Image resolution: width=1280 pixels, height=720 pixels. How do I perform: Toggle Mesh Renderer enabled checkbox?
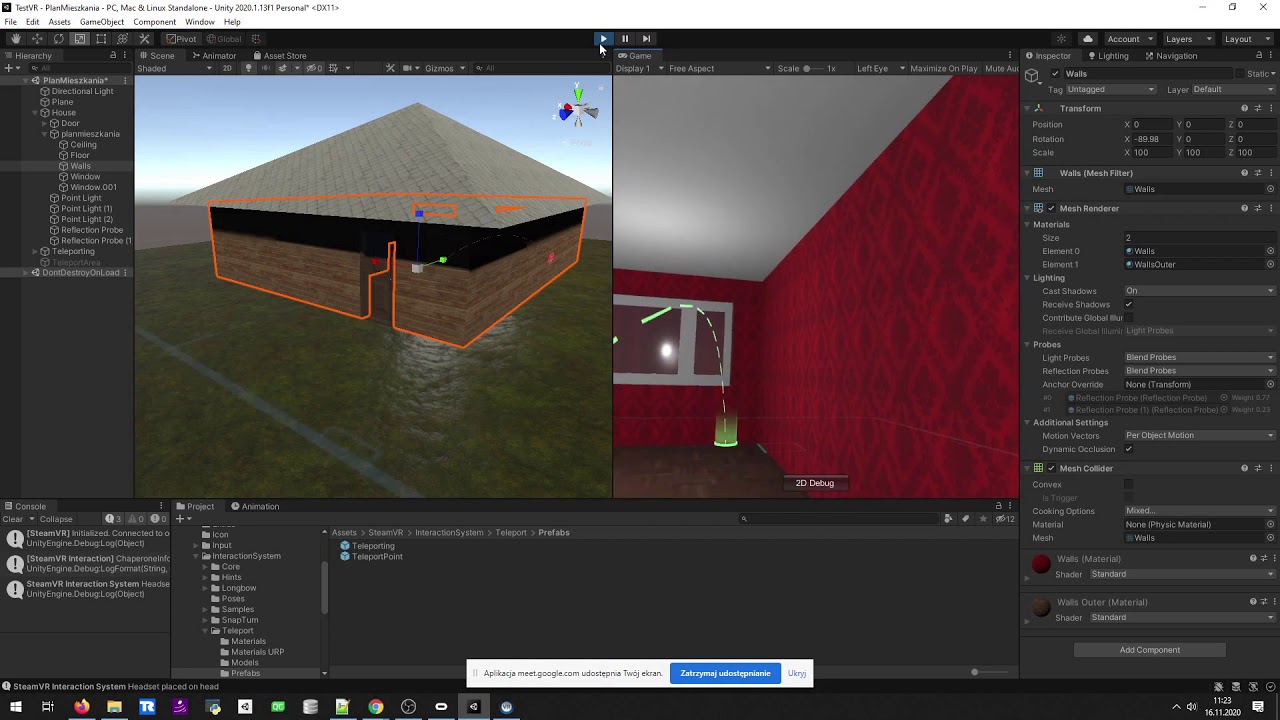pyautogui.click(x=1051, y=208)
